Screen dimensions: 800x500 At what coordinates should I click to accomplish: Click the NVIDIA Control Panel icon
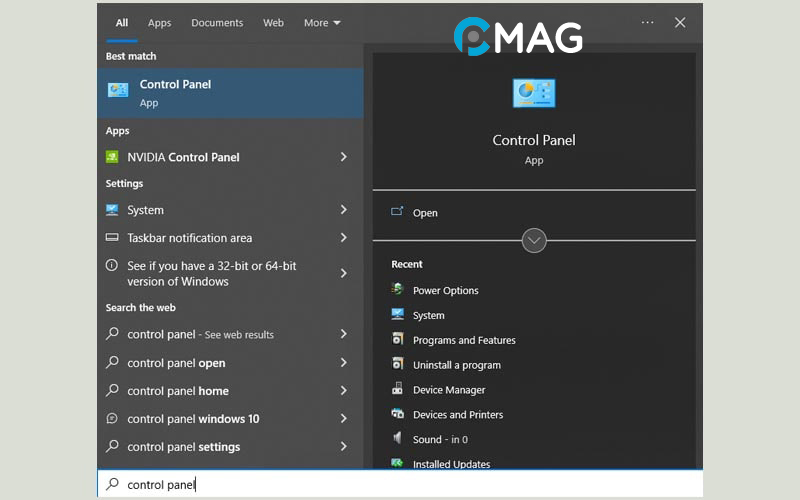click(x=112, y=157)
